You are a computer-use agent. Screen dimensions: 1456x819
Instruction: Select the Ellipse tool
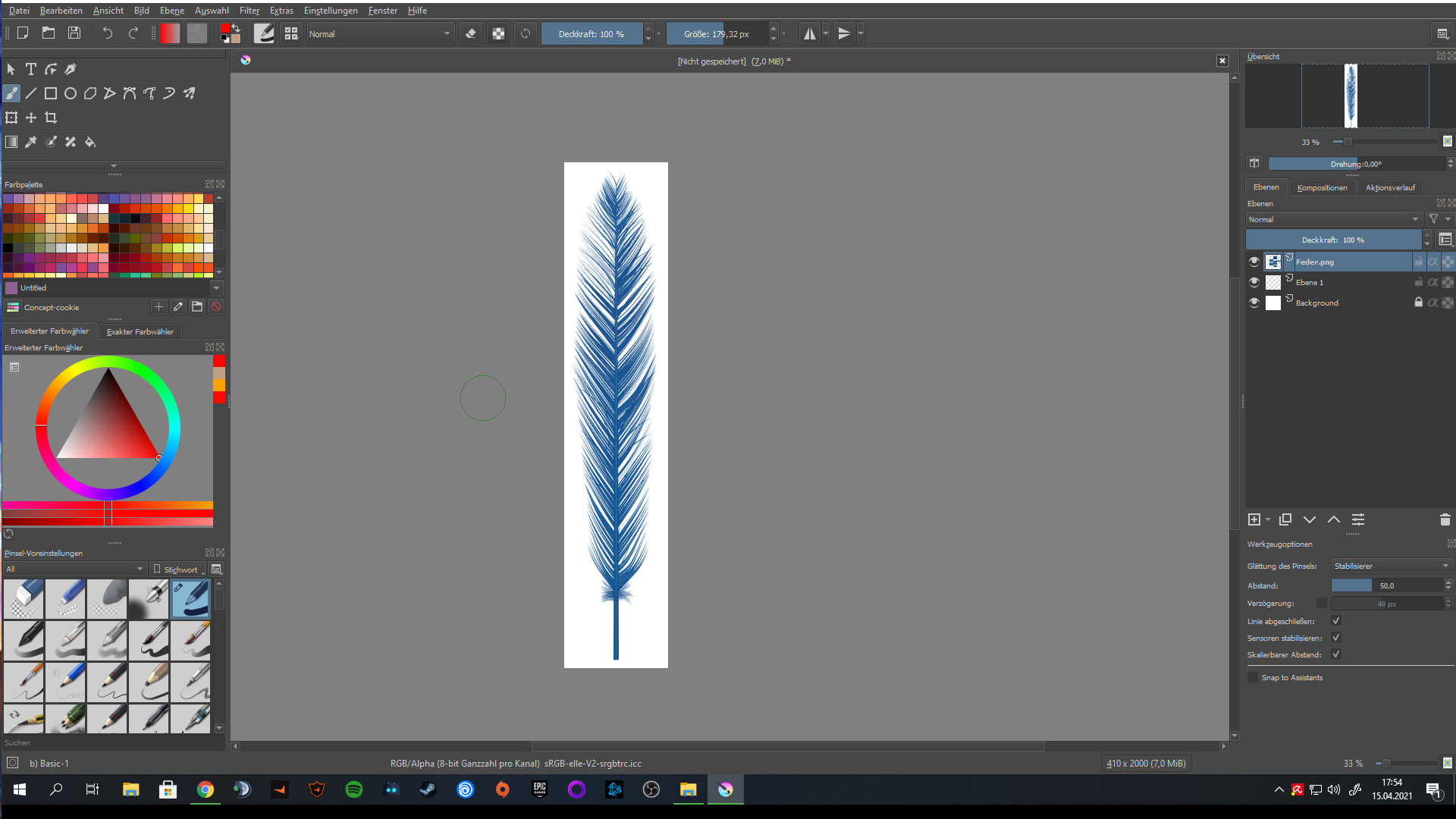[71, 93]
